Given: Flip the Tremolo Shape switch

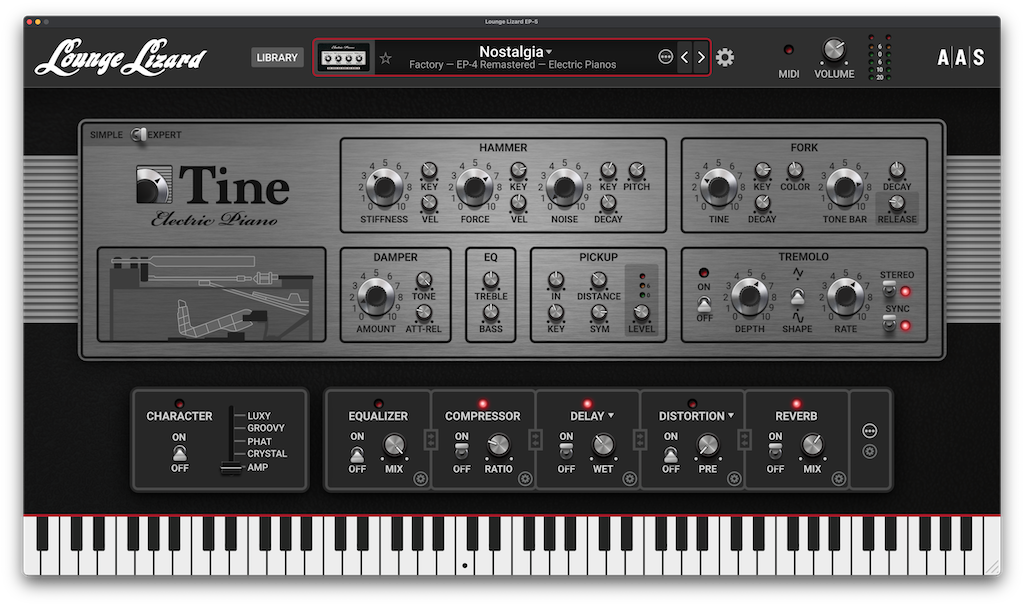Looking at the screenshot, I should point(797,296).
